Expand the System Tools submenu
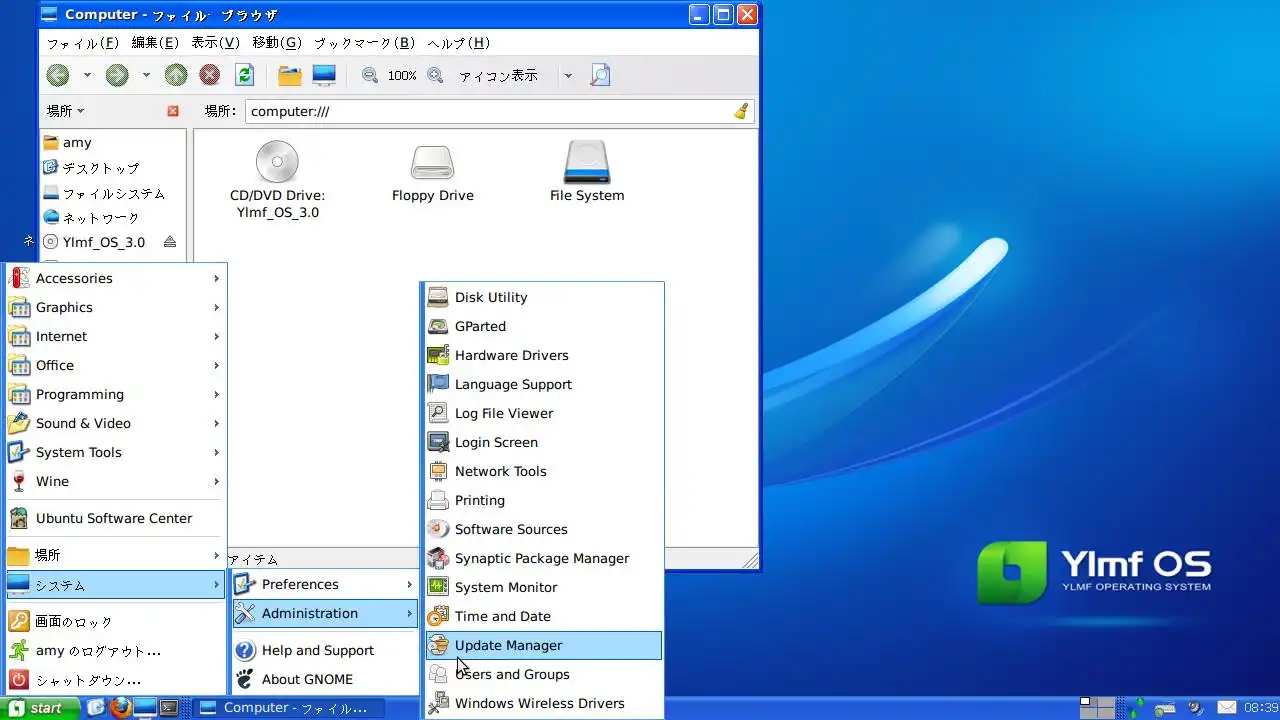 [x=115, y=452]
